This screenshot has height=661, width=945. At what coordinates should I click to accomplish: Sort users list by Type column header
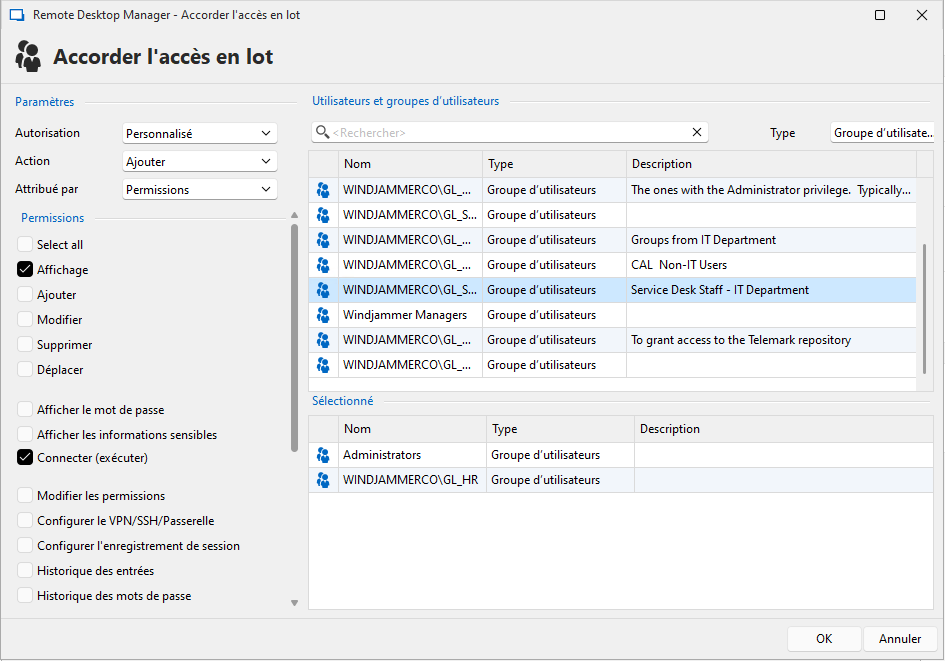click(x=554, y=164)
